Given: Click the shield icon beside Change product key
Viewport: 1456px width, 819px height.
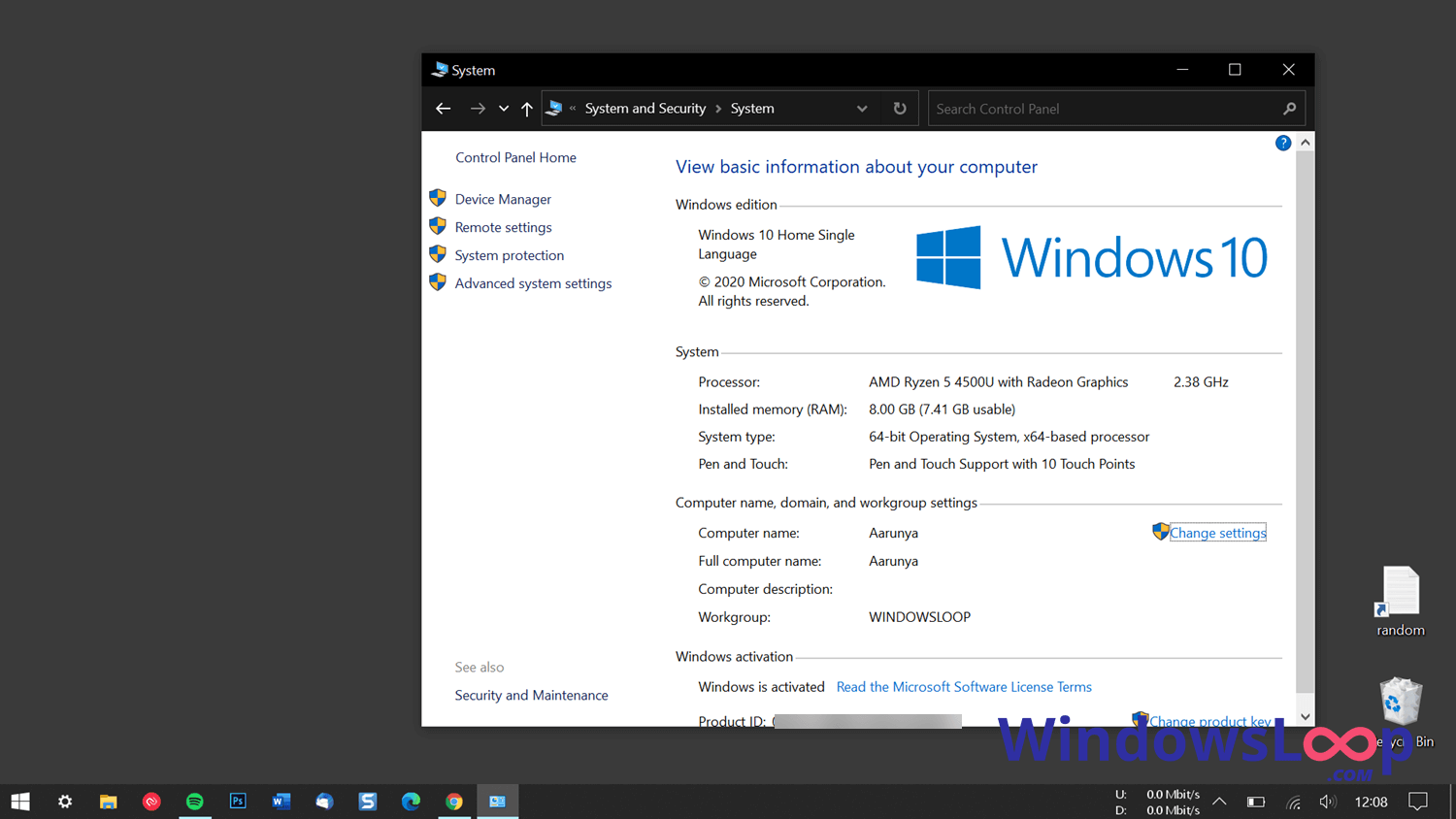Looking at the screenshot, I should click(1141, 720).
